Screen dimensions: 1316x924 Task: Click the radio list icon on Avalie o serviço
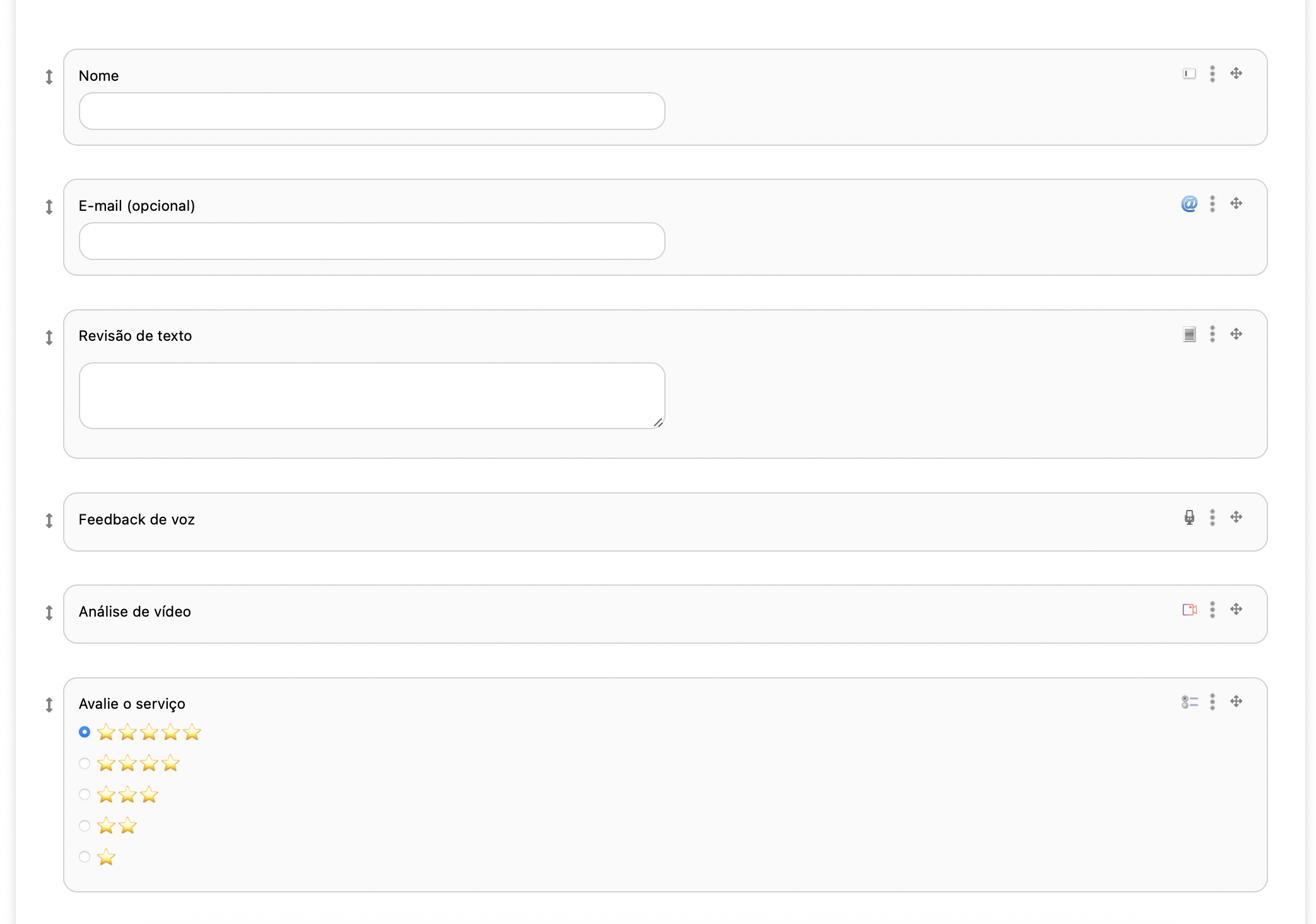[x=1189, y=702]
